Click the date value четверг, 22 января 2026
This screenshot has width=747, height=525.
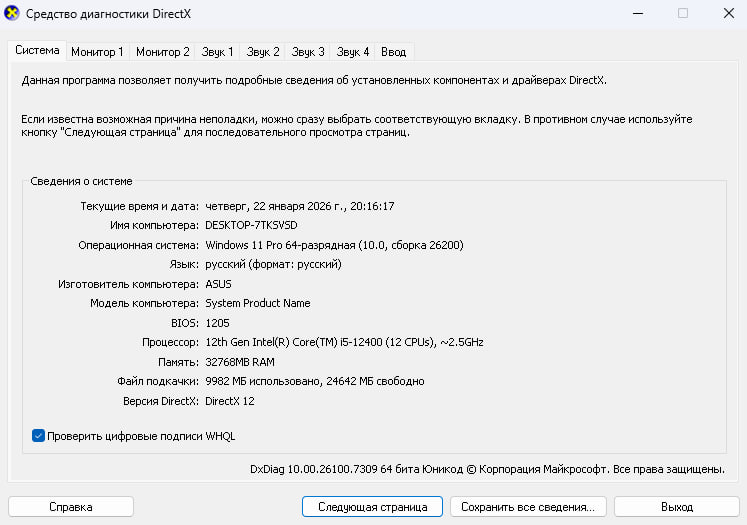(300, 206)
